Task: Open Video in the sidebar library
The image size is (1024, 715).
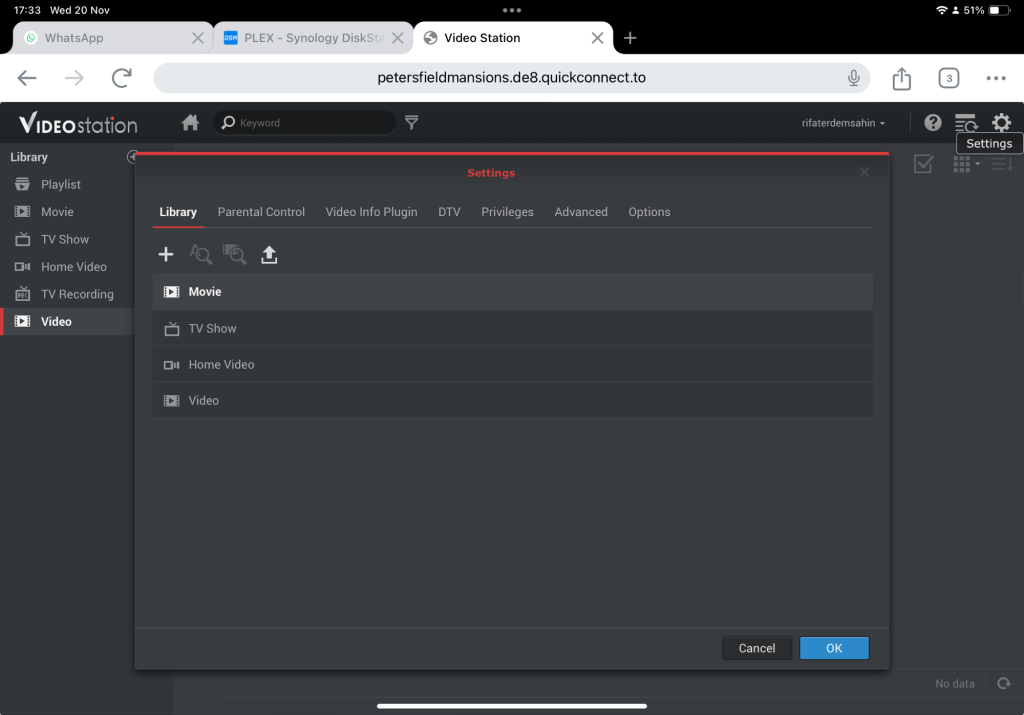Action: click(67, 322)
